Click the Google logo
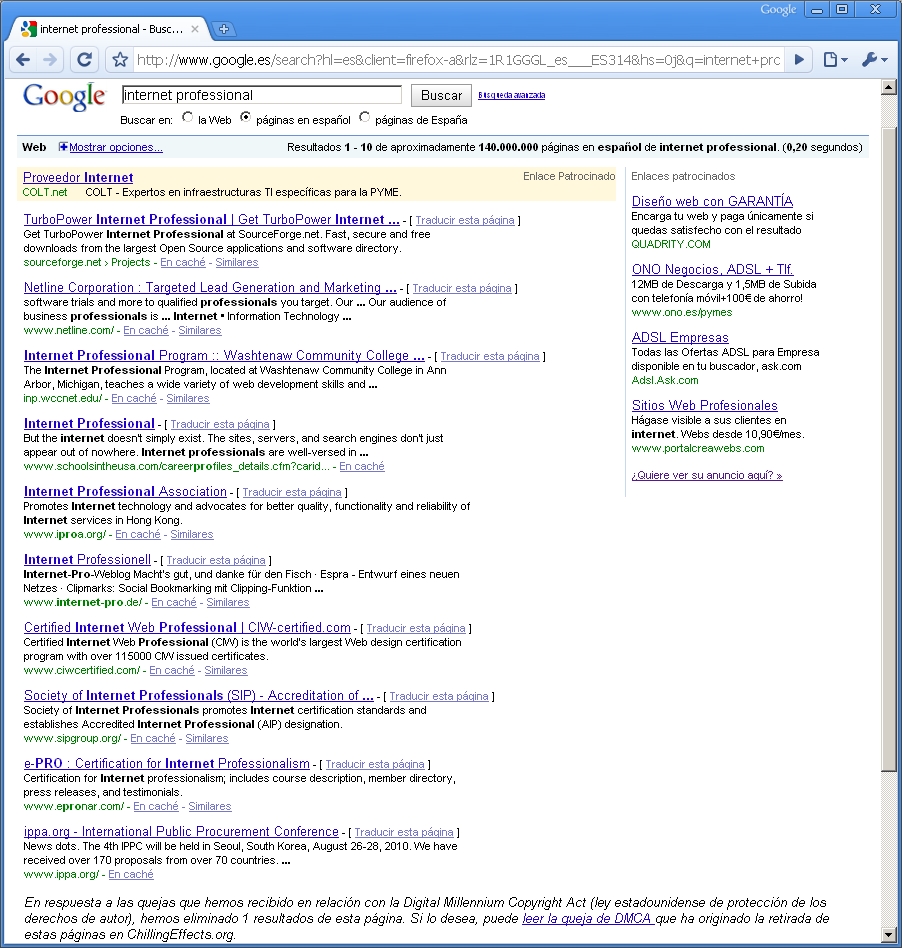 pos(64,97)
